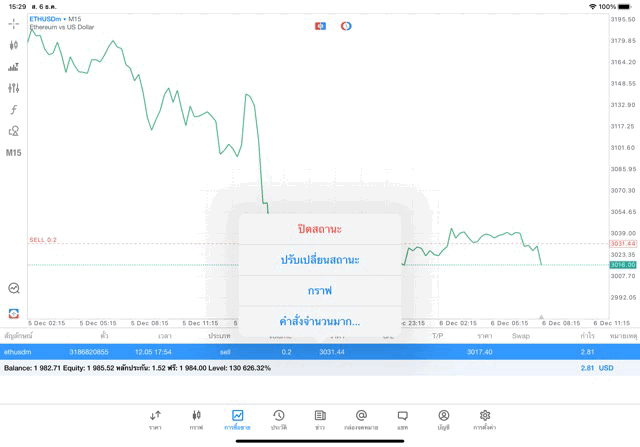640x447 pixels.
Task: Open the candlestick chart type icon
Action: [14, 45]
